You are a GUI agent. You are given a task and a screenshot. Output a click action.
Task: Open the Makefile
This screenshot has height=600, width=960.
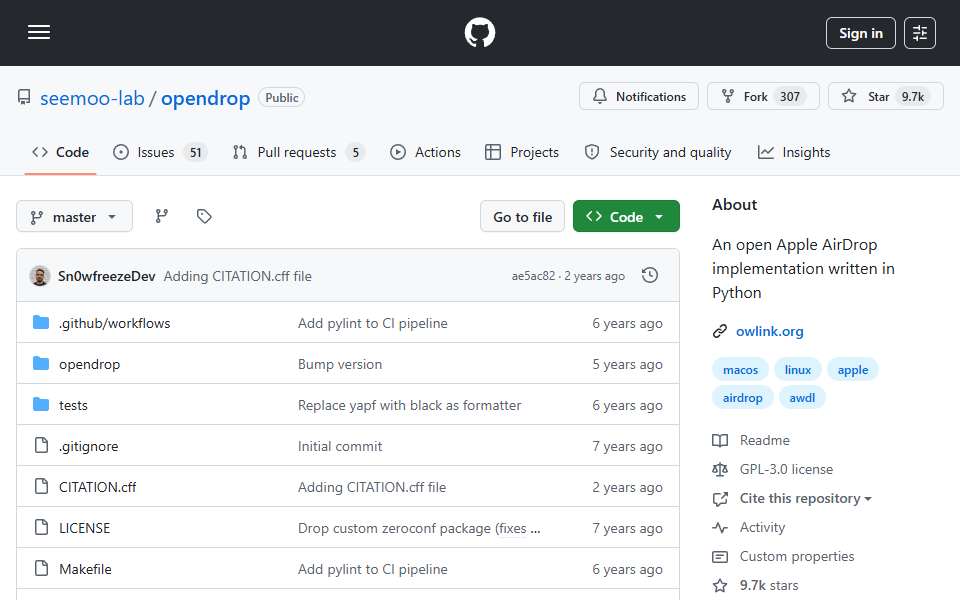point(85,569)
